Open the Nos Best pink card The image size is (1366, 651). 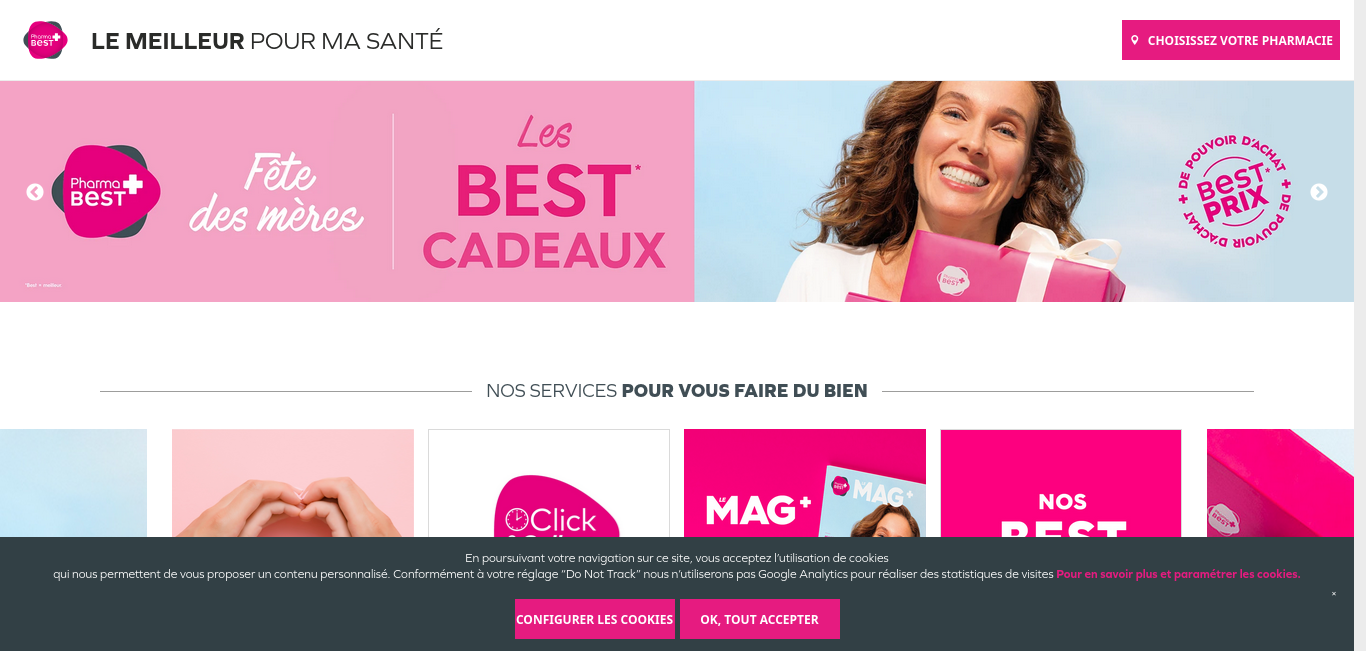click(1061, 484)
